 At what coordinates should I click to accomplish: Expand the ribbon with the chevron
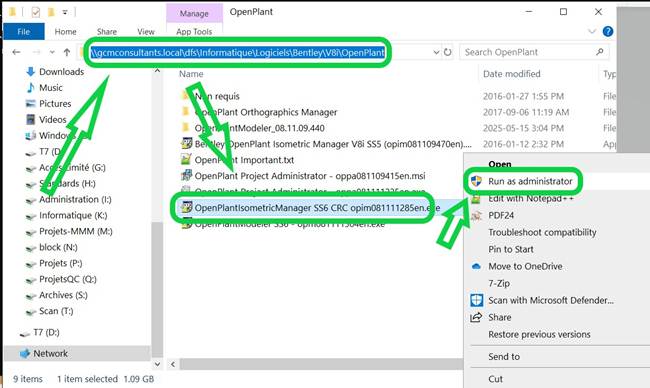coord(592,32)
